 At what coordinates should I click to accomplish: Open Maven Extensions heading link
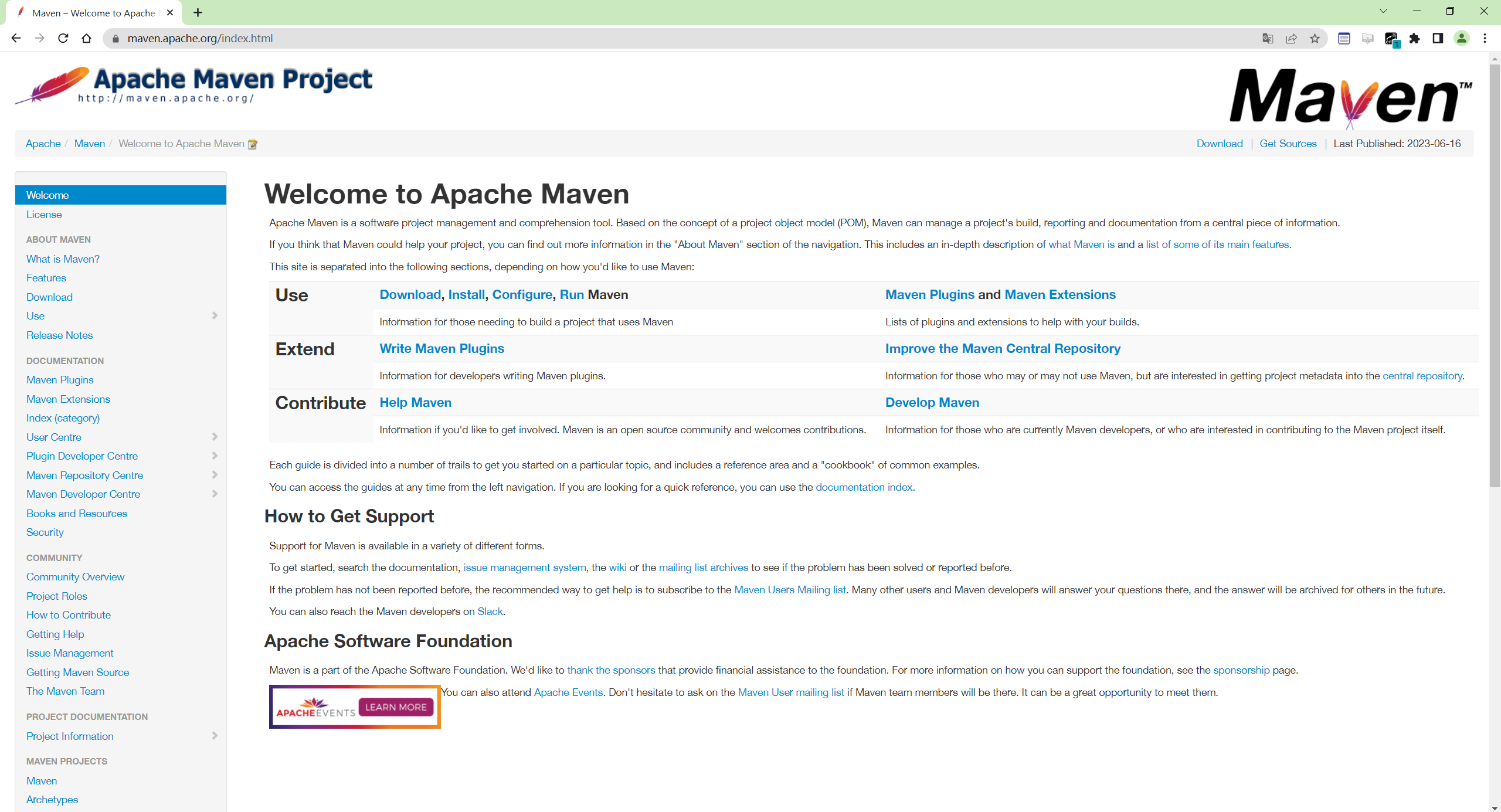click(x=1060, y=295)
